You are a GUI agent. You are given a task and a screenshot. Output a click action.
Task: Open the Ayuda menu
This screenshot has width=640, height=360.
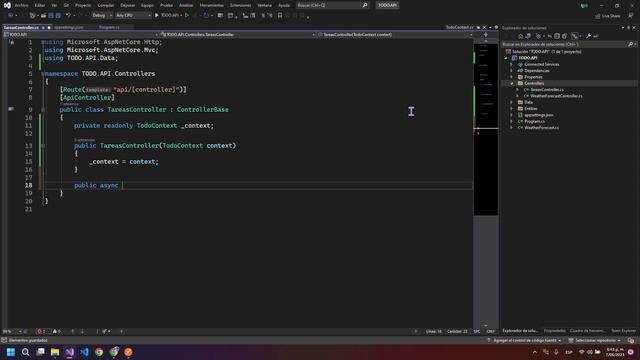(x=284, y=5)
